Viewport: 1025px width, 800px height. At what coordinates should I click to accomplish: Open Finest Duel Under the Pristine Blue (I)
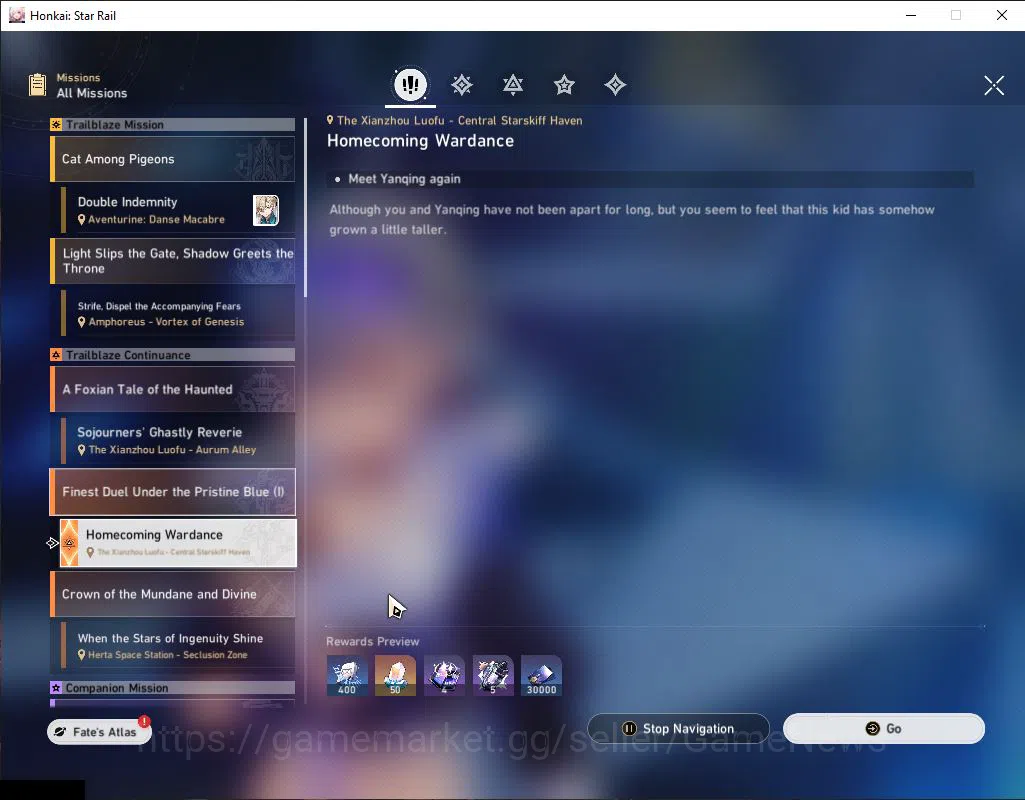coord(173,492)
